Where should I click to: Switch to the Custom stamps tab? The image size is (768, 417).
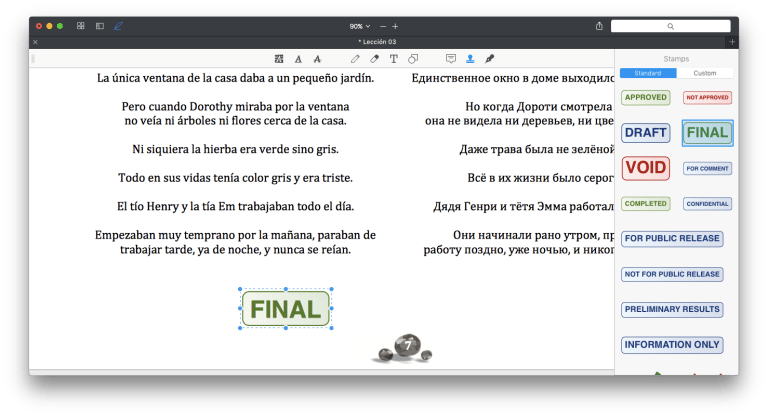[705, 73]
